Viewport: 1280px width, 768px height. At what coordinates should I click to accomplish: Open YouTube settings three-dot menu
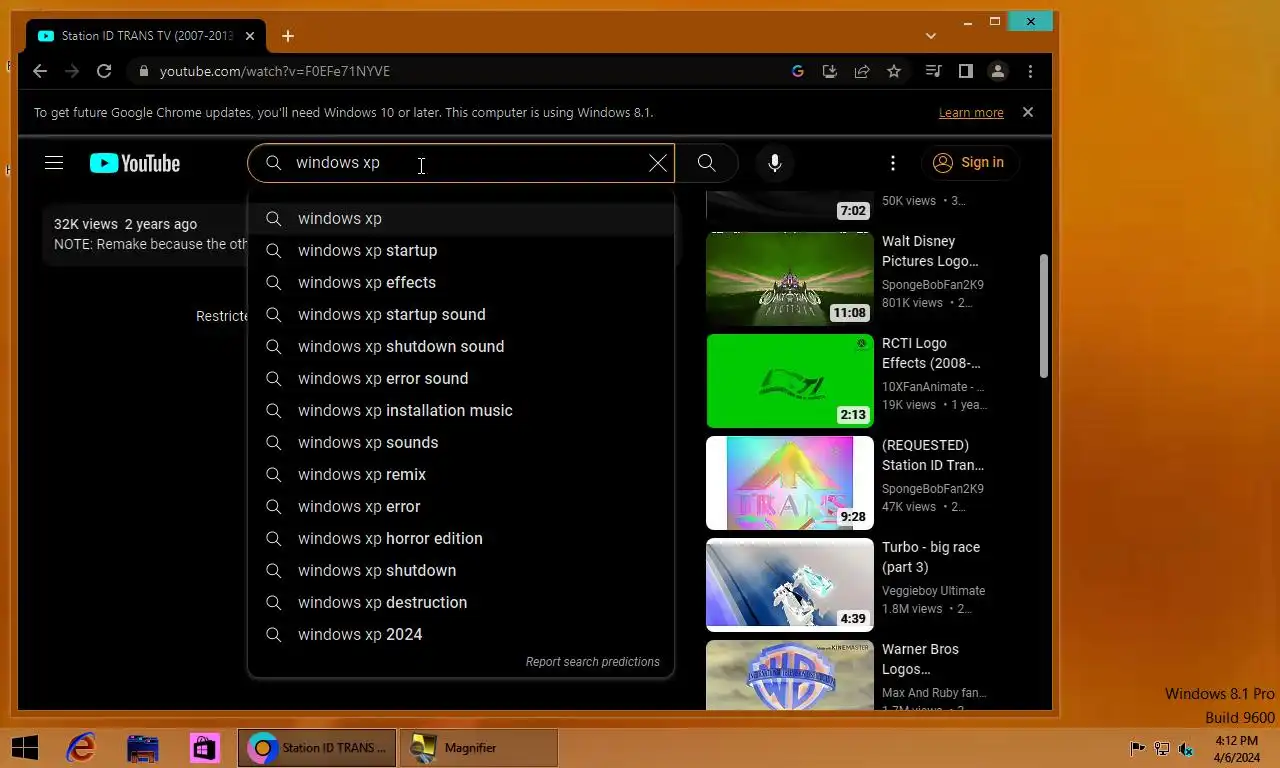coord(893,163)
